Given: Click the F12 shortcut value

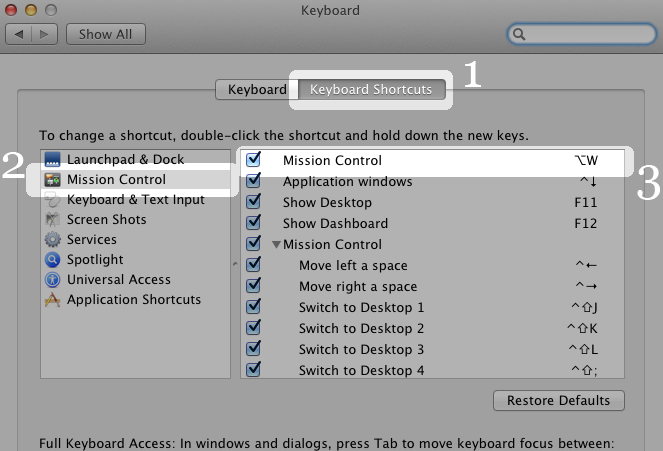Looking at the screenshot, I should pos(586,223).
